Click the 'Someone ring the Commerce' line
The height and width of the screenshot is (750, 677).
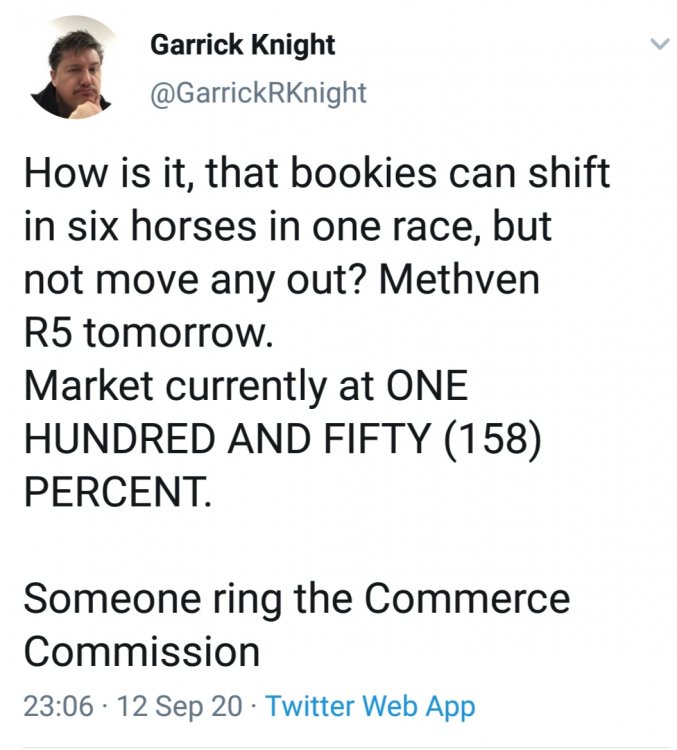[296, 599]
